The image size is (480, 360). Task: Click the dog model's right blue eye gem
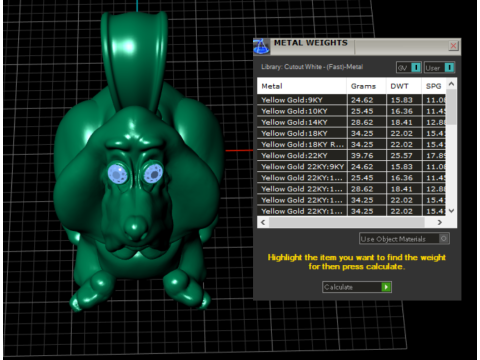coord(153,173)
